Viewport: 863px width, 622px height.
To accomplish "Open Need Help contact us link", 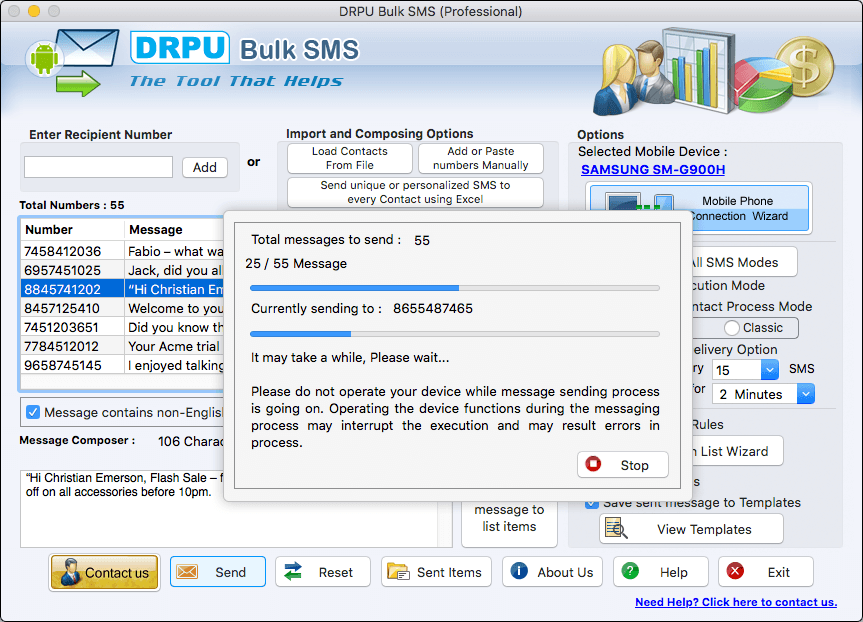I will (736, 602).
